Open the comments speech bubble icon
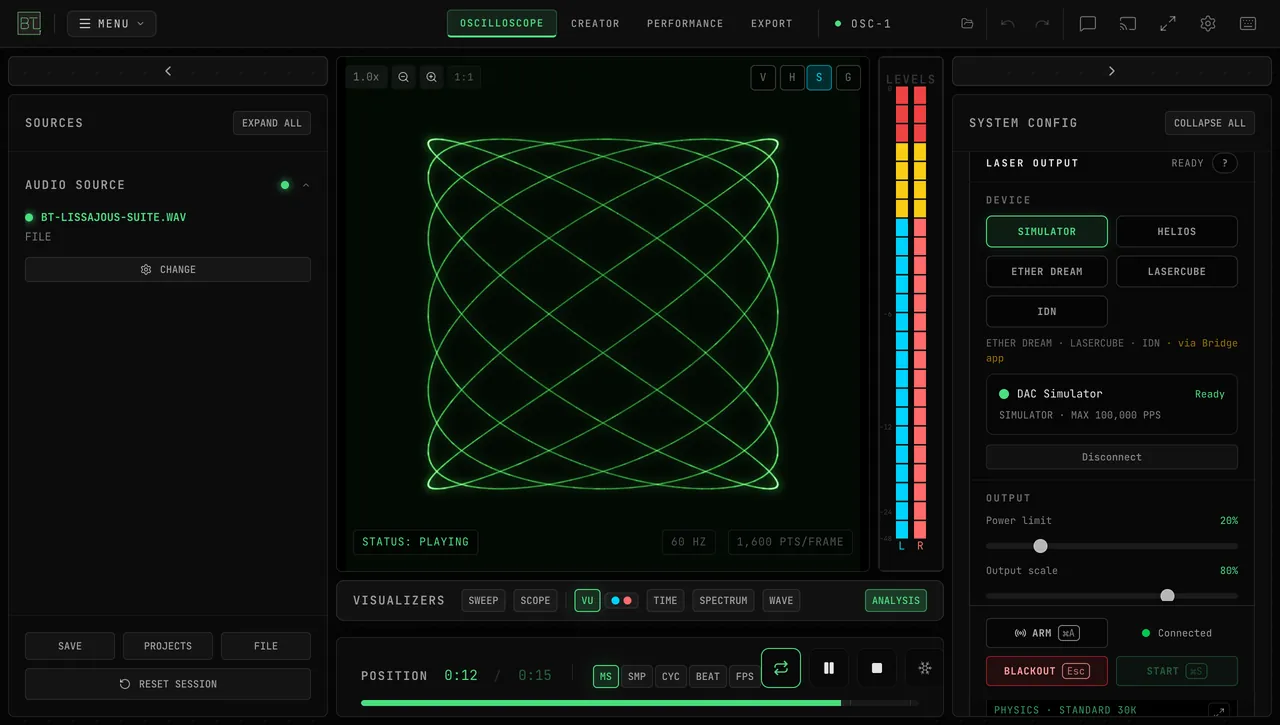1280x725 pixels. [1088, 24]
